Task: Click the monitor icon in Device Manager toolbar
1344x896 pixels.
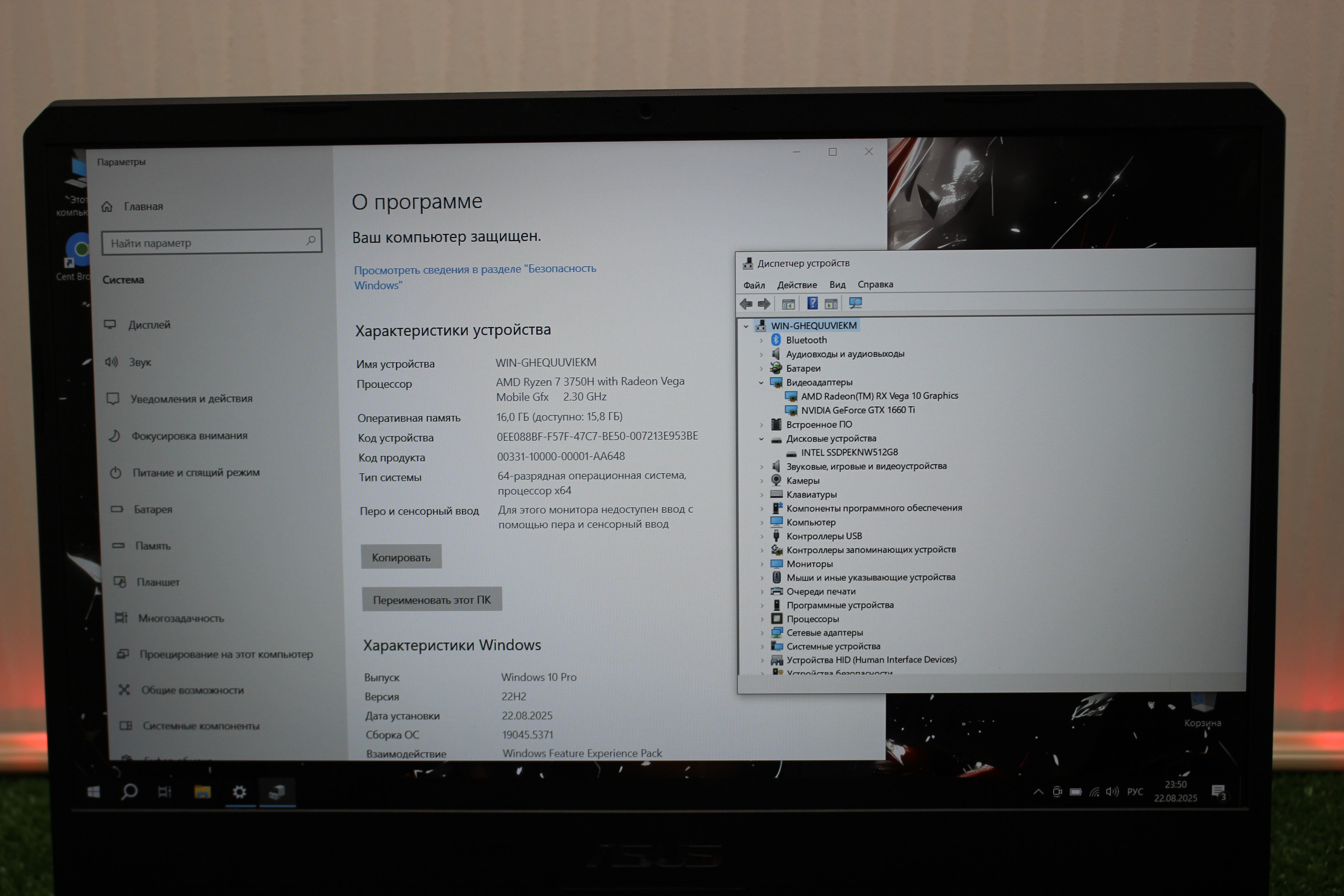Action: point(856,303)
